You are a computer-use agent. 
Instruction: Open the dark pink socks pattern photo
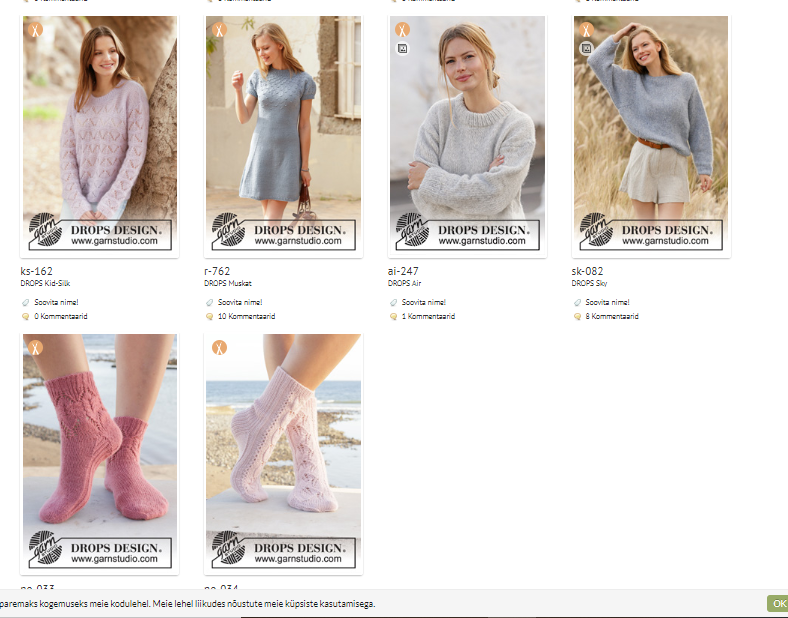pyautogui.click(x=100, y=454)
